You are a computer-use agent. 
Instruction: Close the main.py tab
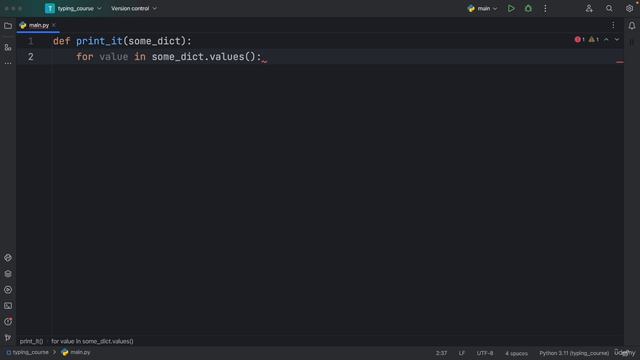[54, 25]
